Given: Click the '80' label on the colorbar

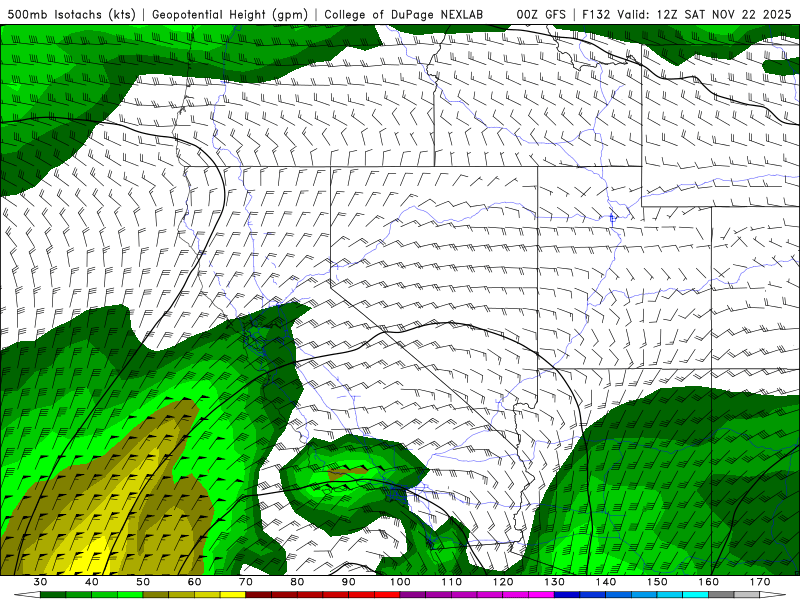Looking at the screenshot, I should pos(297,582).
